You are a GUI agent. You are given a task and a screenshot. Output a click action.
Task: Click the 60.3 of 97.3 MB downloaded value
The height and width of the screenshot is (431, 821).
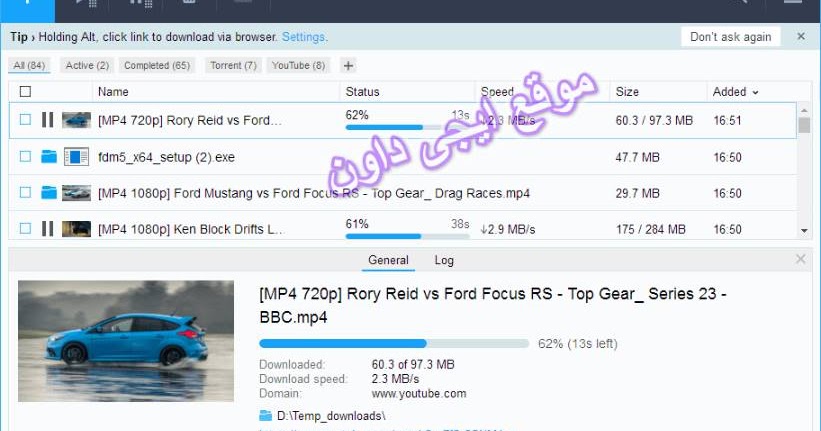click(413, 364)
